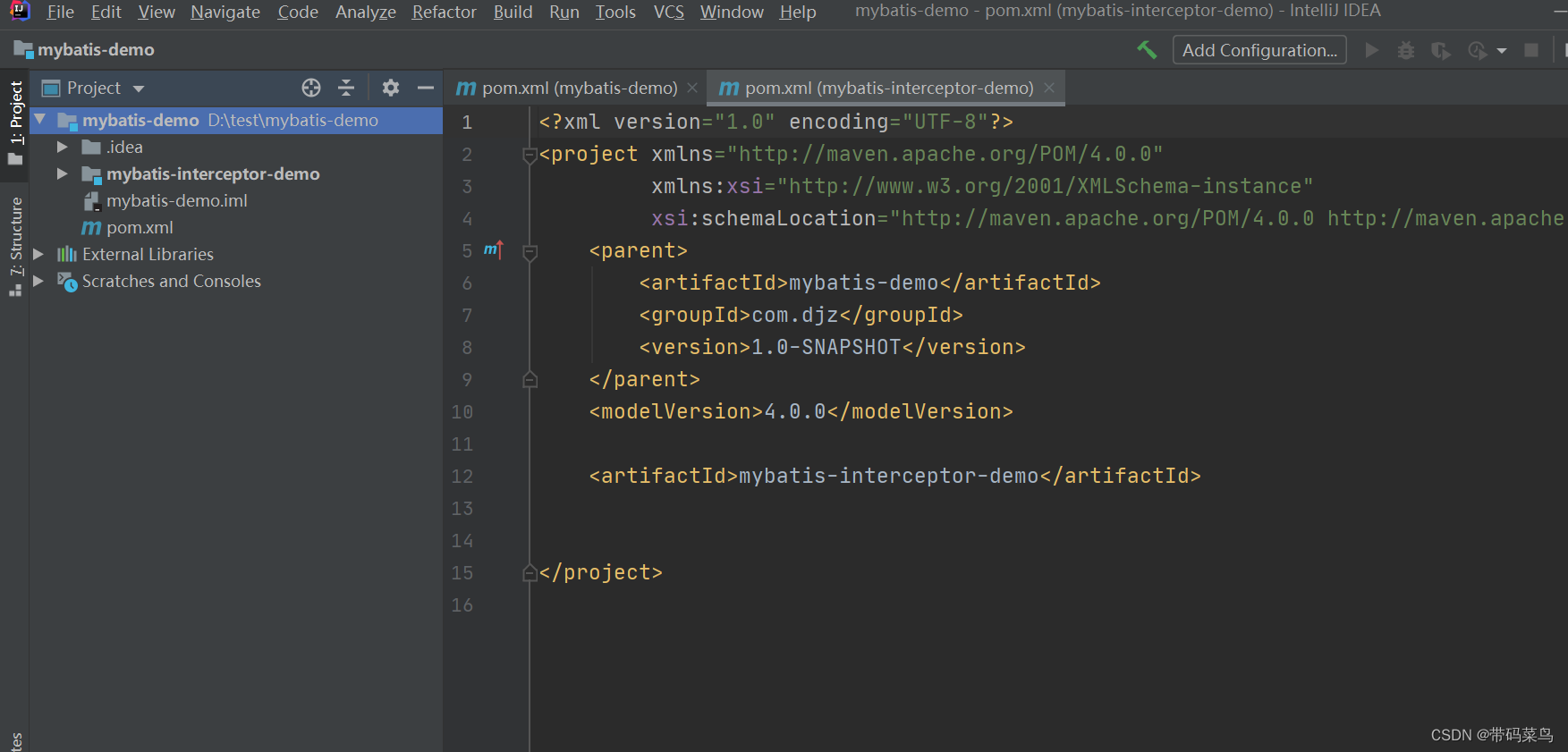Open the profiler run dropdown arrow
This screenshot has height=752, width=1568.
1502,51
